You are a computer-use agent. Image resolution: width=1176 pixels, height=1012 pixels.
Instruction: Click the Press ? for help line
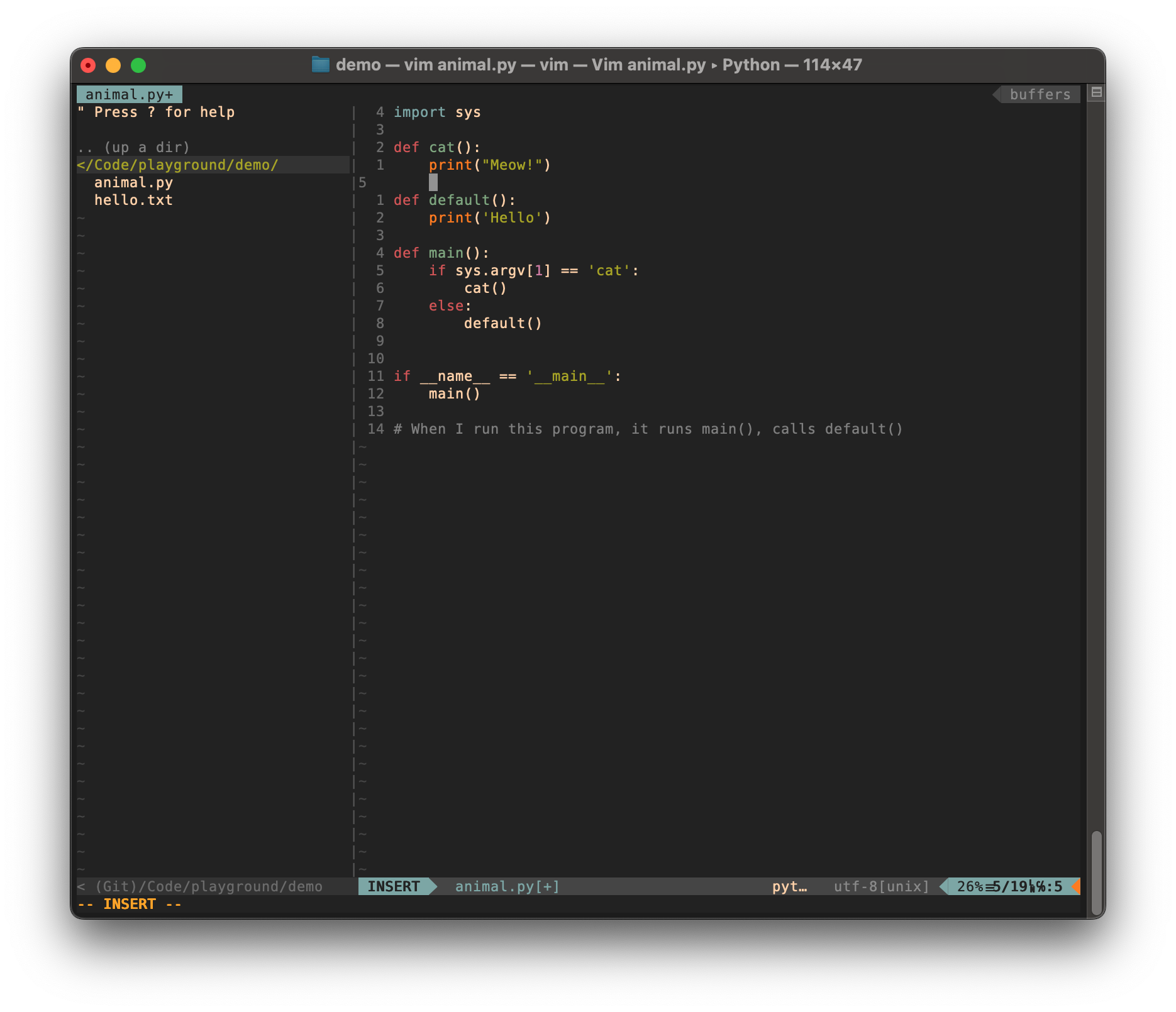tap(156, 112)
